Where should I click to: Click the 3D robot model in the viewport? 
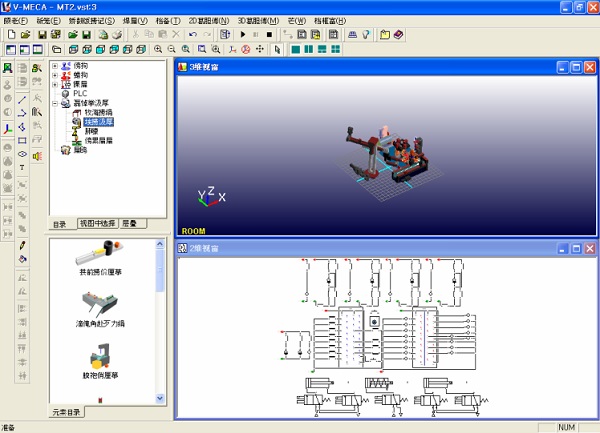[387, 157]
